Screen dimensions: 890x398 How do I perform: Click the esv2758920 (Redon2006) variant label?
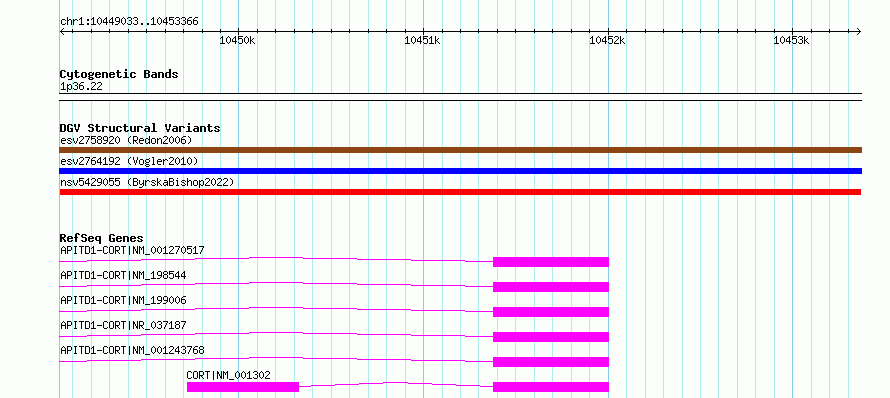(126, 140)
